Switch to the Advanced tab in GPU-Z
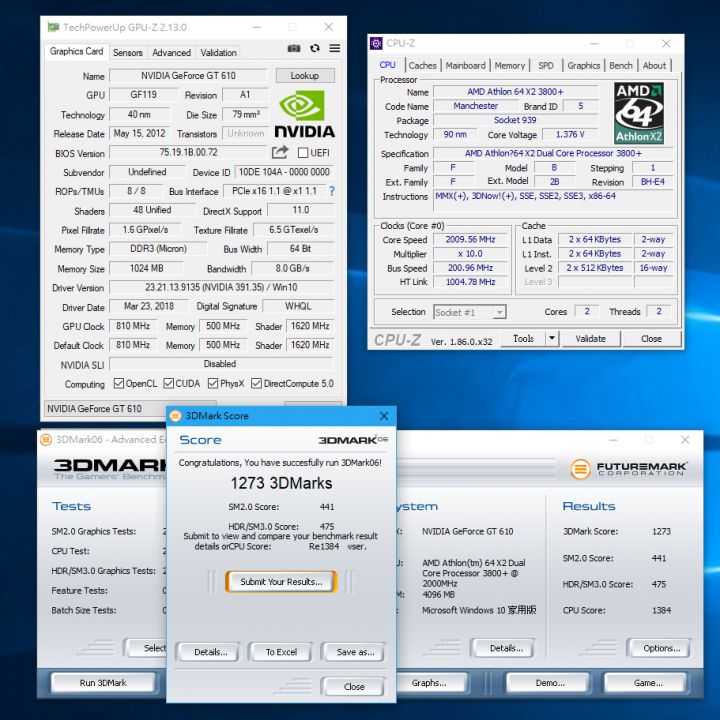The height and width of the screenshot is (720, 720). point(171,53)
